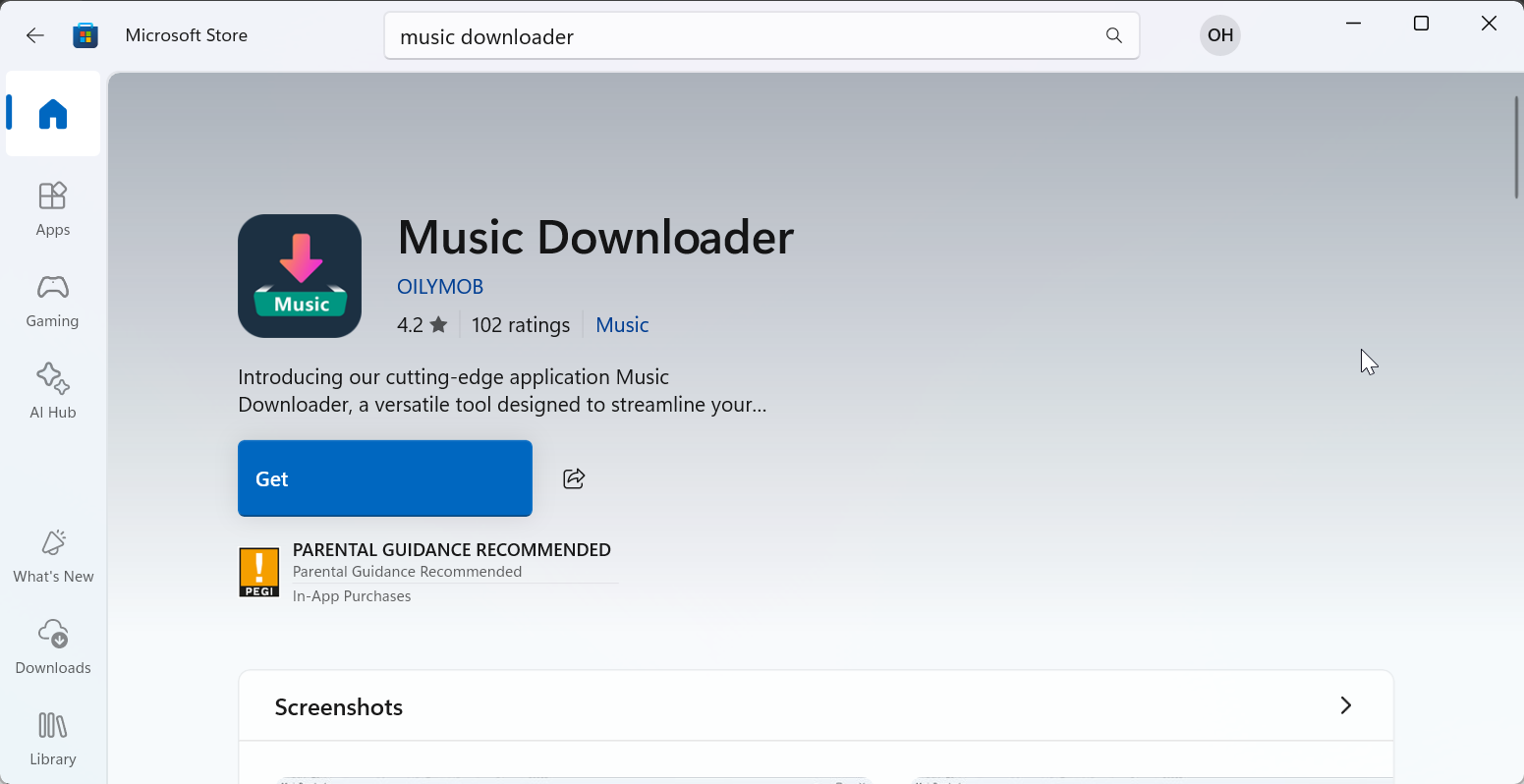Go back using the back arrow
Screen dimensions: 1524x784
pos(35,35)
